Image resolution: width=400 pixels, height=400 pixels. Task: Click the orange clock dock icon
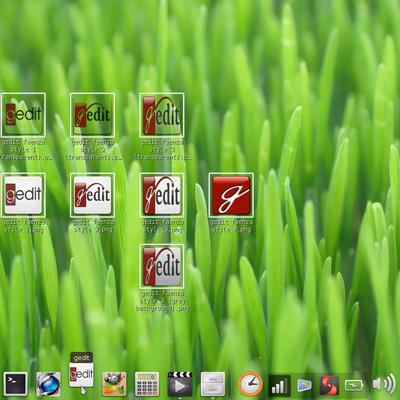click(250, 384)
